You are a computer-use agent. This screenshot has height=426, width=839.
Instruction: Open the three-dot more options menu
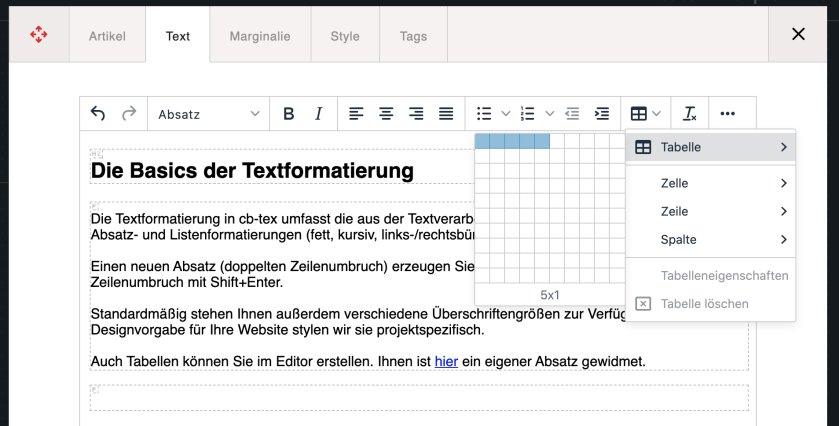[x=728, y=114]
